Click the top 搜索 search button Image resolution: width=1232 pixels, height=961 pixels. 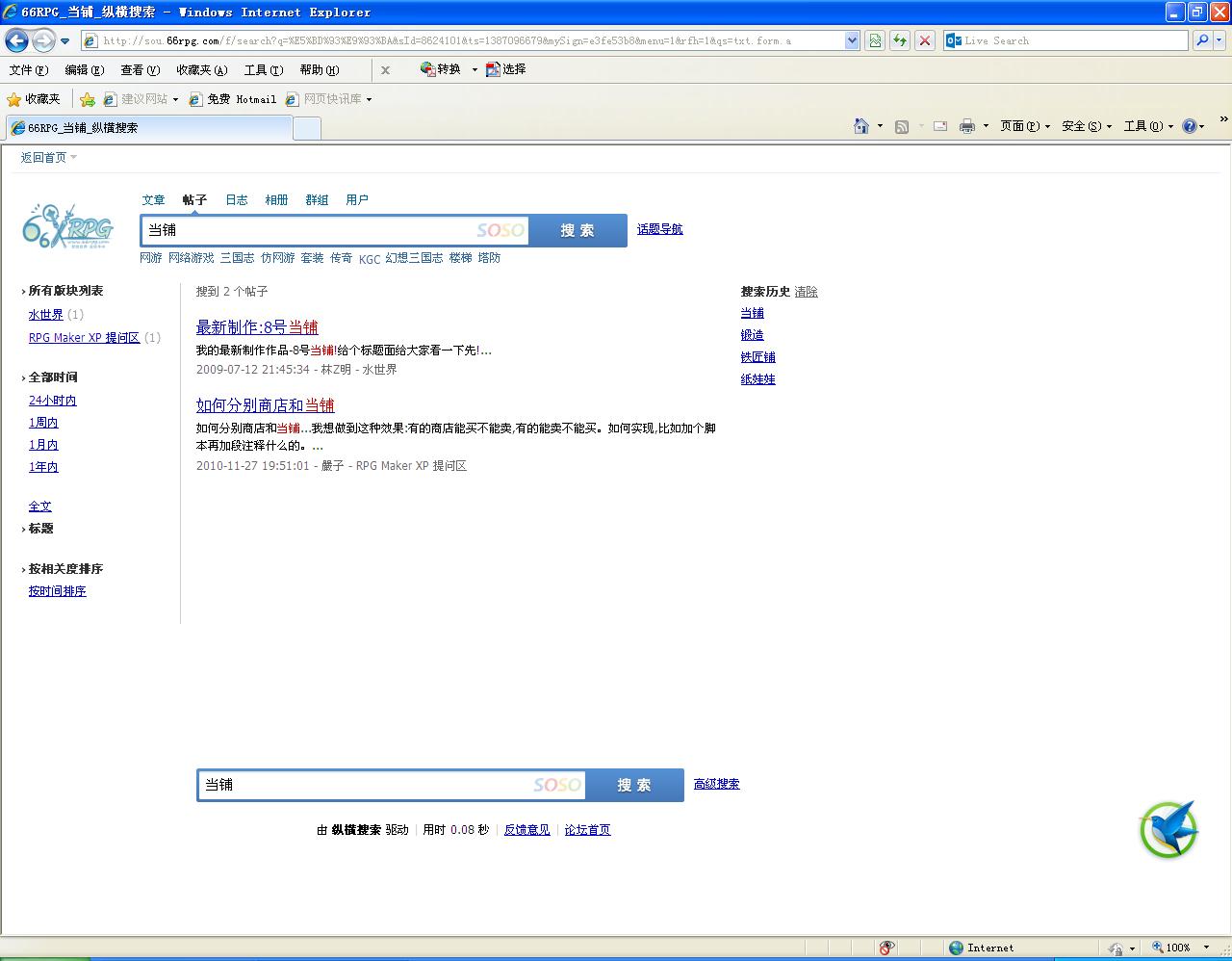577,230
